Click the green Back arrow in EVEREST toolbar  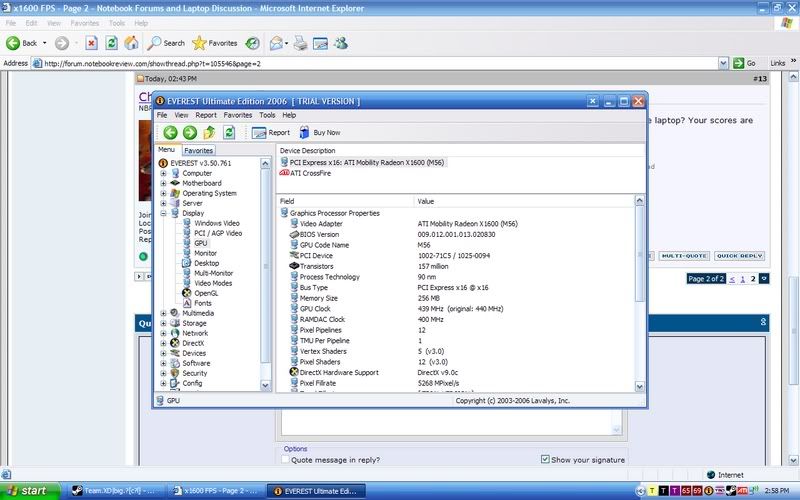point(170,132)
